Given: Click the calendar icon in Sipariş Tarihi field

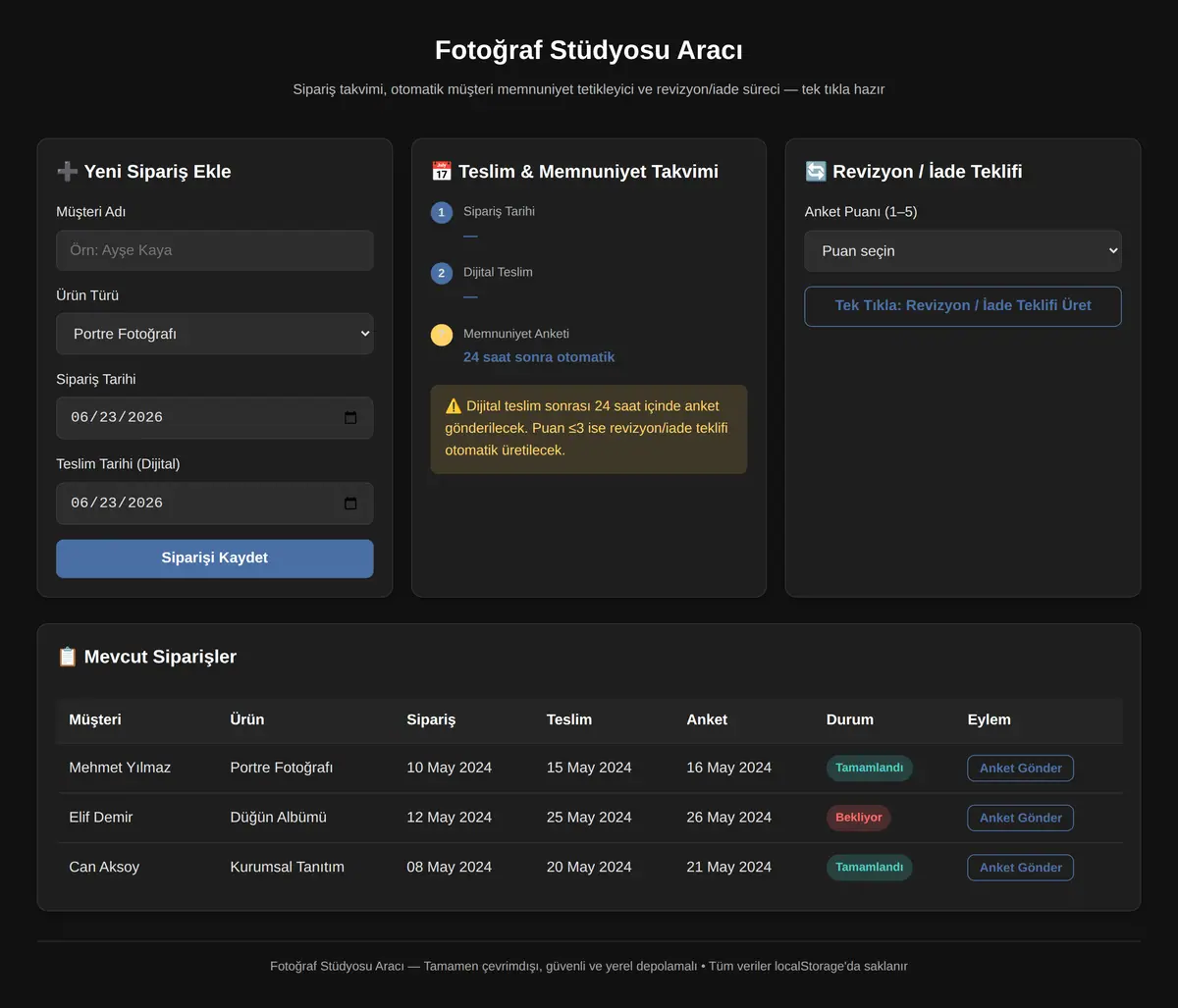Looking at the screenshot, I should click(350, 418).
